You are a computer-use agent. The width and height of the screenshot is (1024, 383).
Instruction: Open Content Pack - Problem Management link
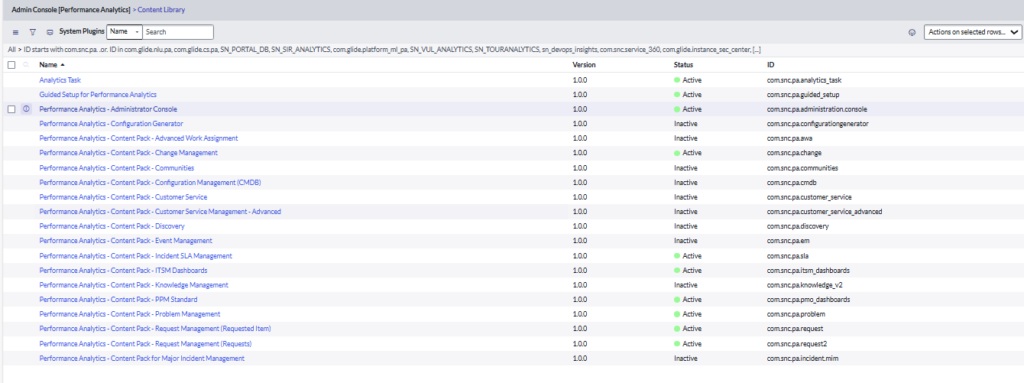click(129, 314)
